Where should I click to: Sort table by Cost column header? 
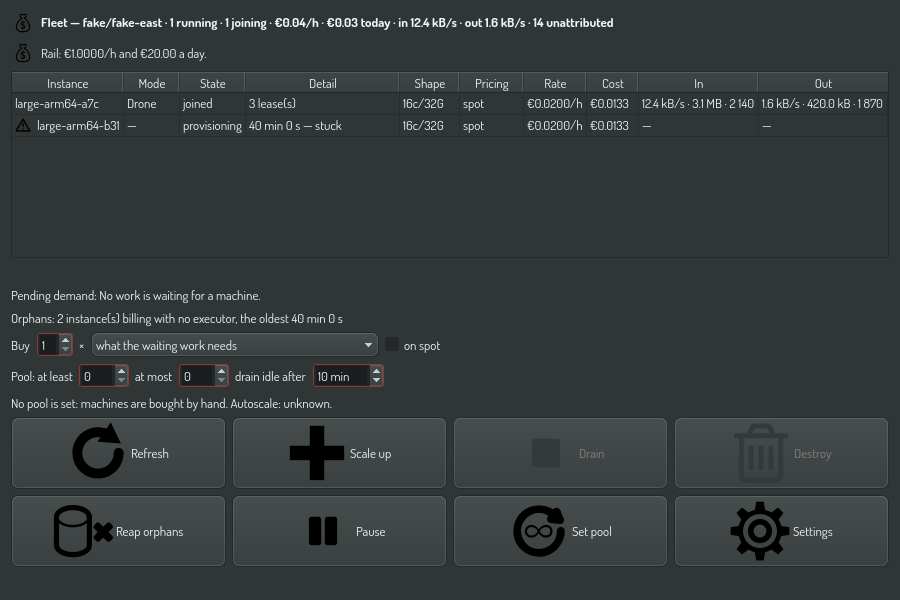612,83
